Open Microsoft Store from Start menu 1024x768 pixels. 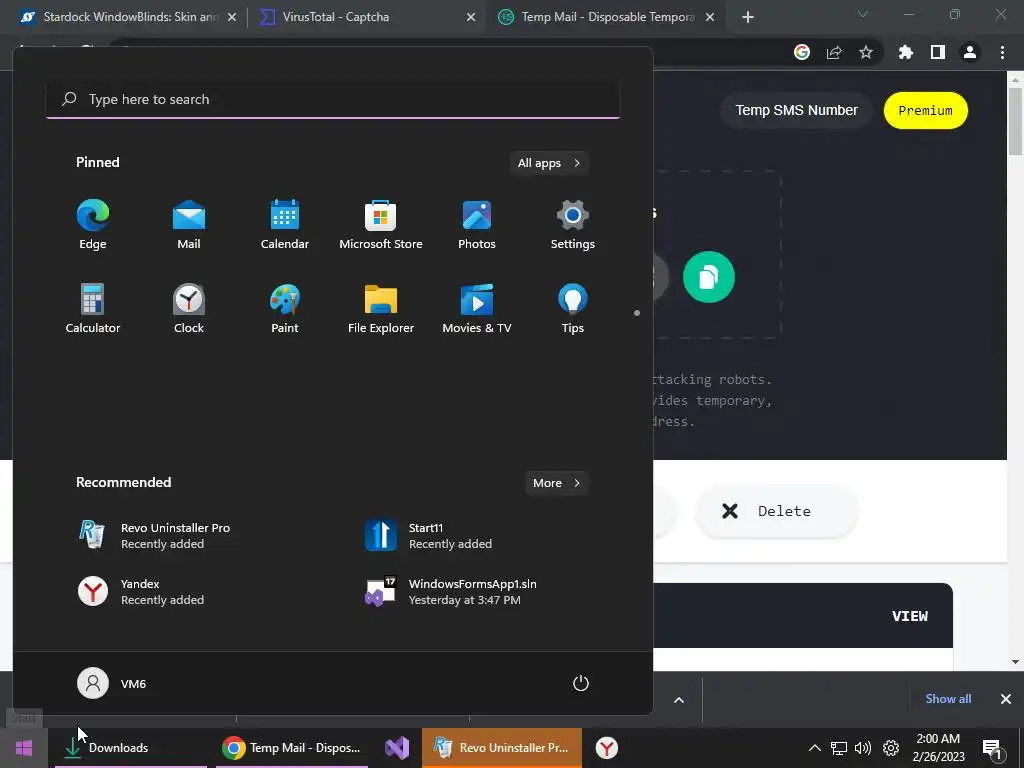(x=381, y=225)
